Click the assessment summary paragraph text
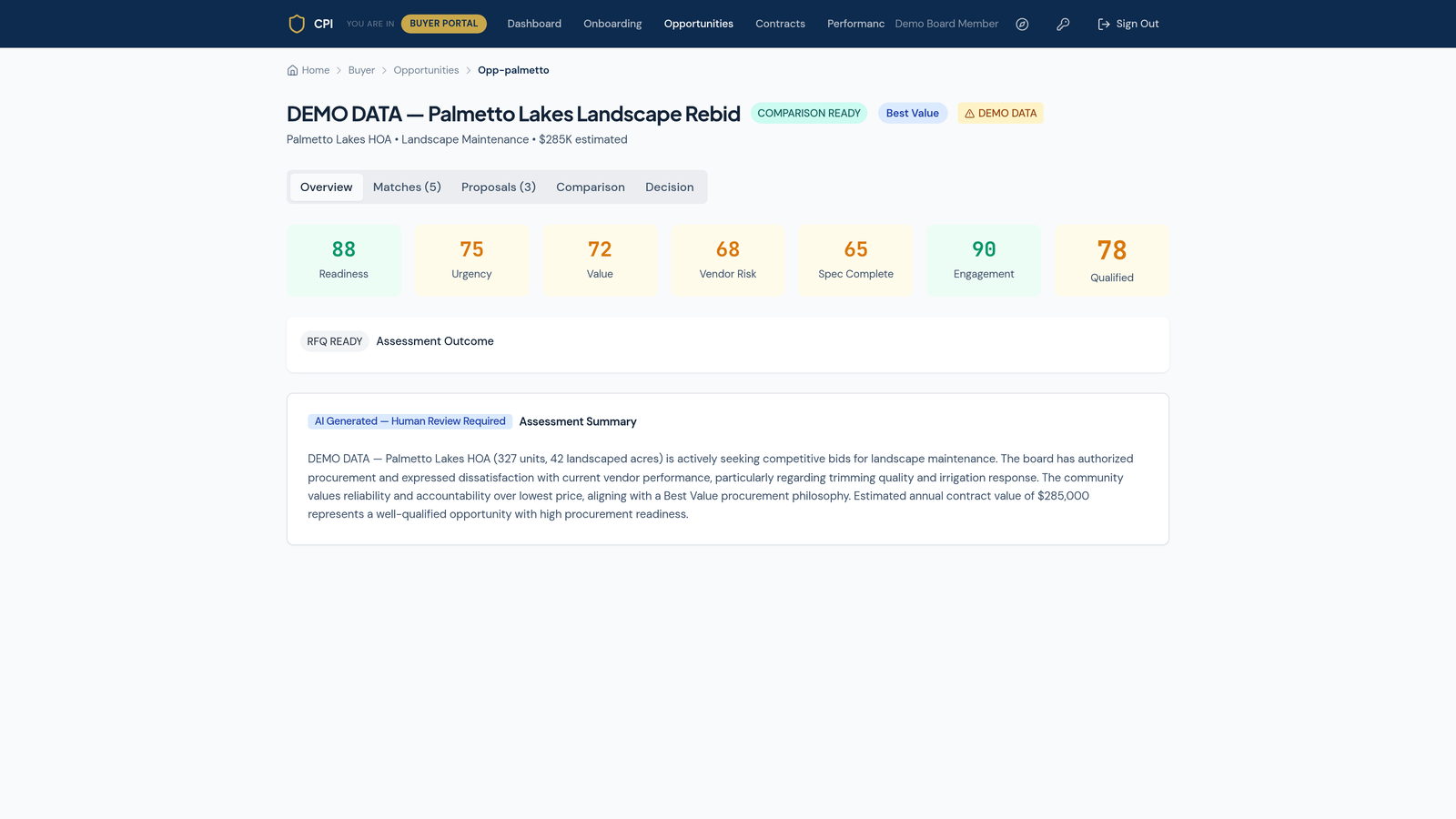The image size is (1456, 819). pos(721,486)
